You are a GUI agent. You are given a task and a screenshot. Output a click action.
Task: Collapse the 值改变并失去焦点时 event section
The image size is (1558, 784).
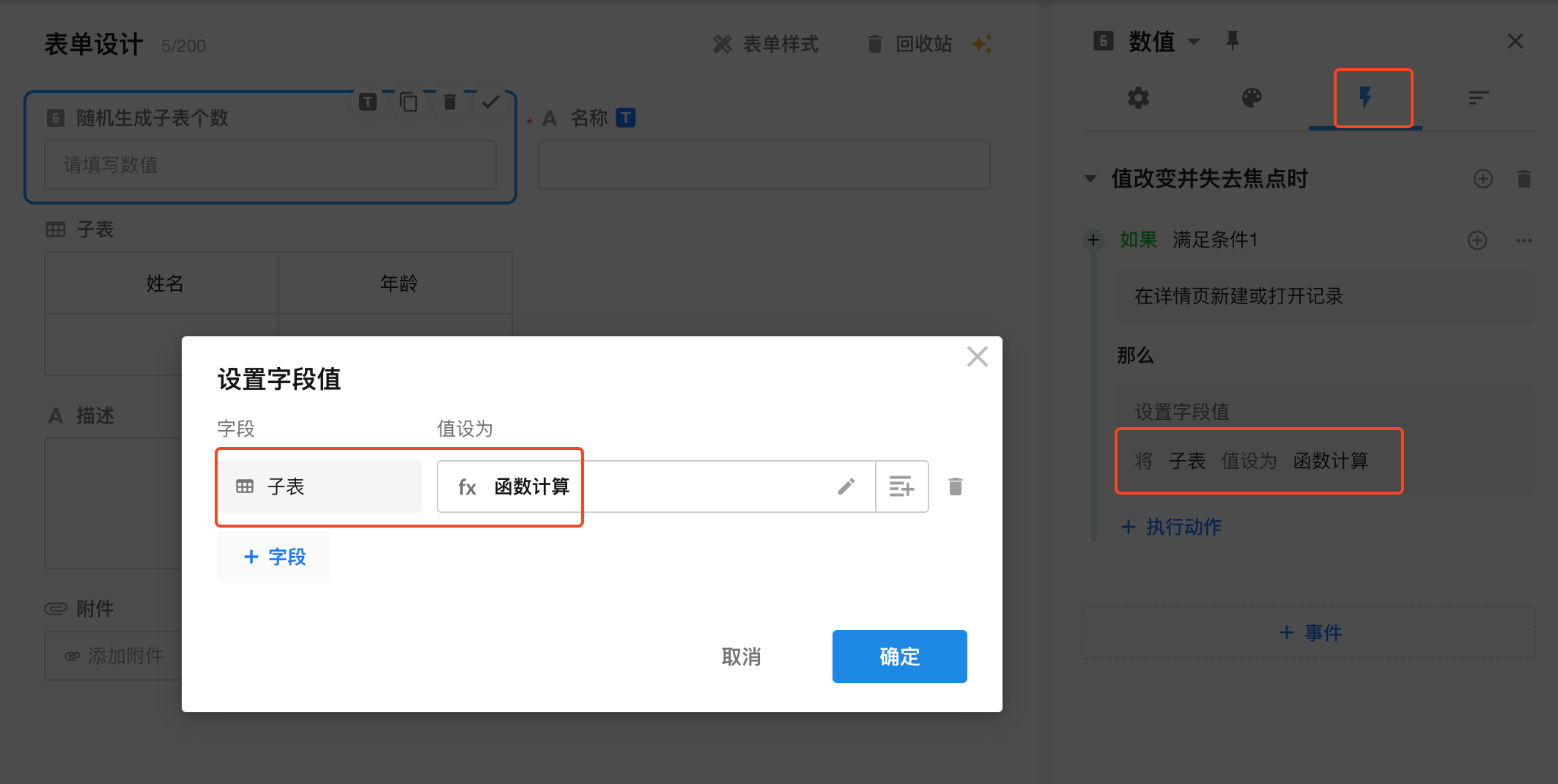click(1090, 179)
